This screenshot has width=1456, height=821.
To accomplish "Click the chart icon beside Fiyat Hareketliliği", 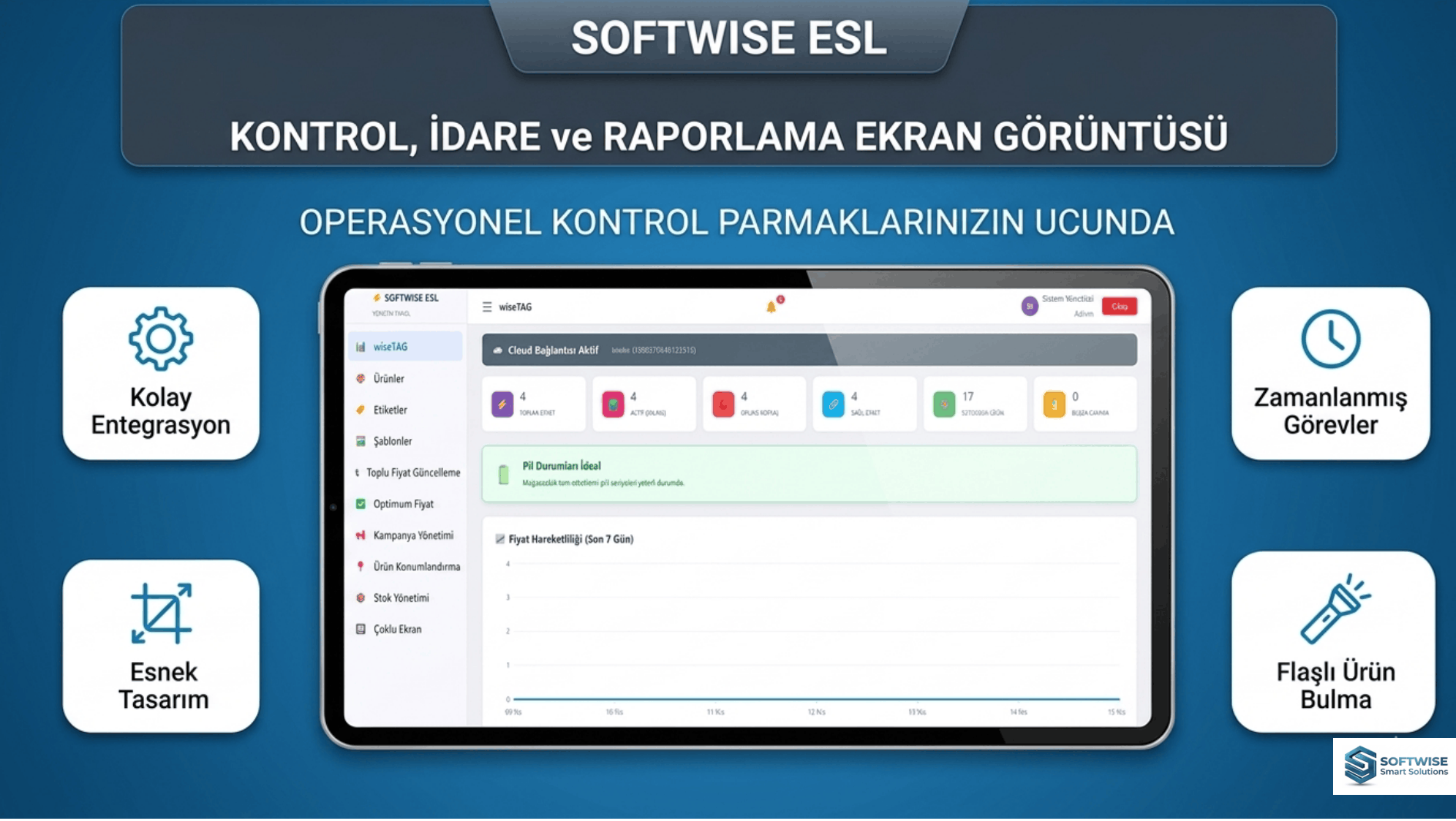I will [x=500, y=539].
